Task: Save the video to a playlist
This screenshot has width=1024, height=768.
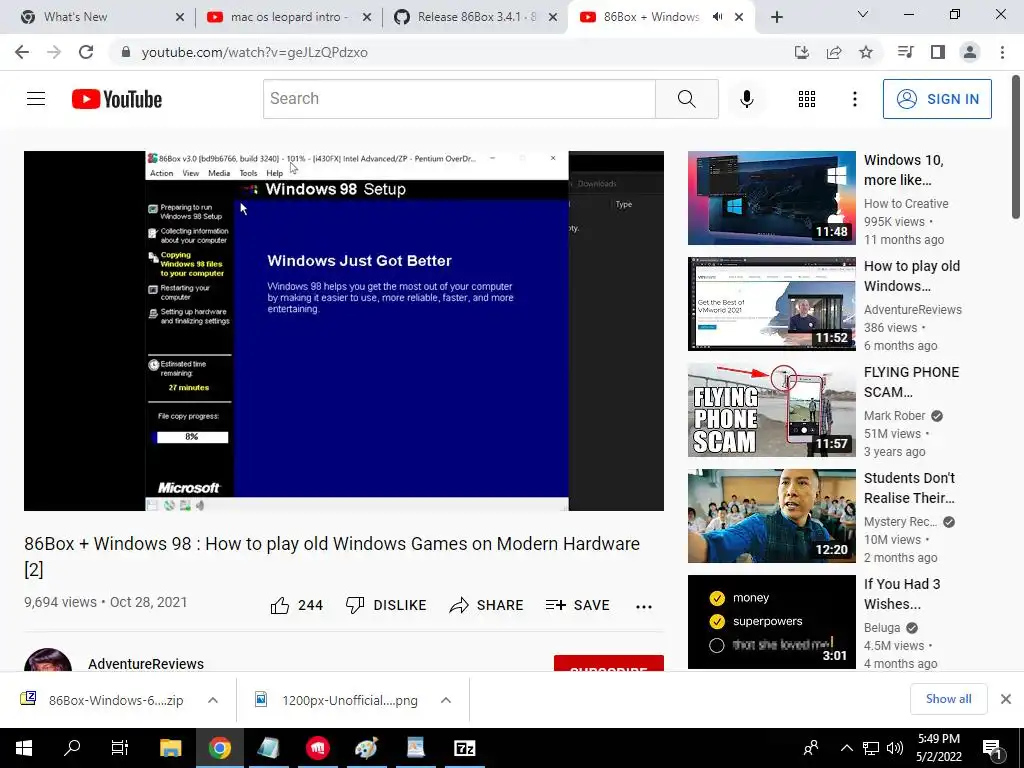Action: tap(578, 605)
